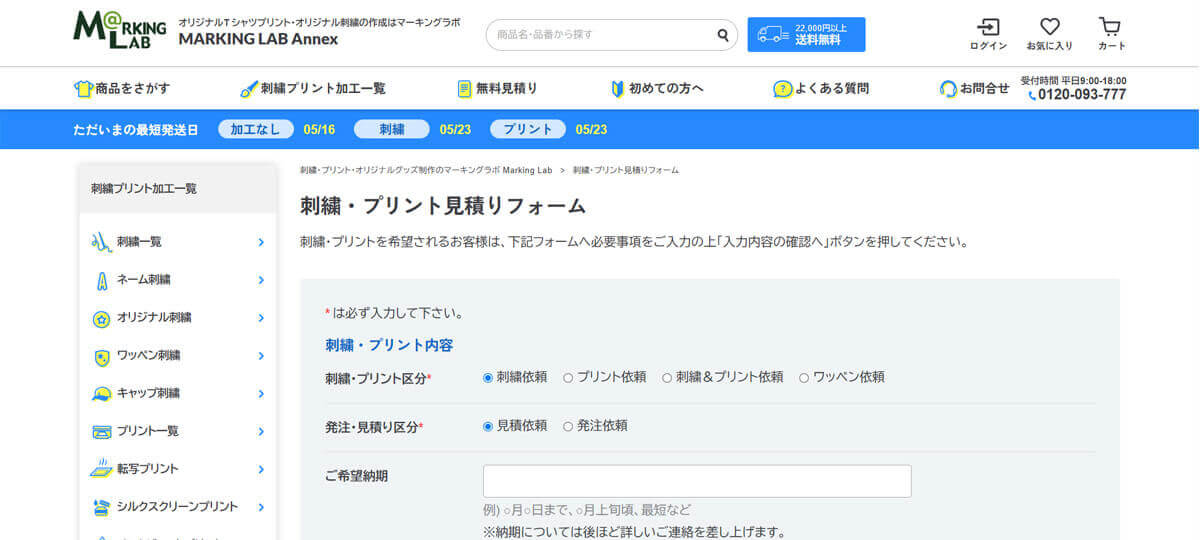Click headset icon beside お問合せ
Screen dimensions: 1200x540
948,89
